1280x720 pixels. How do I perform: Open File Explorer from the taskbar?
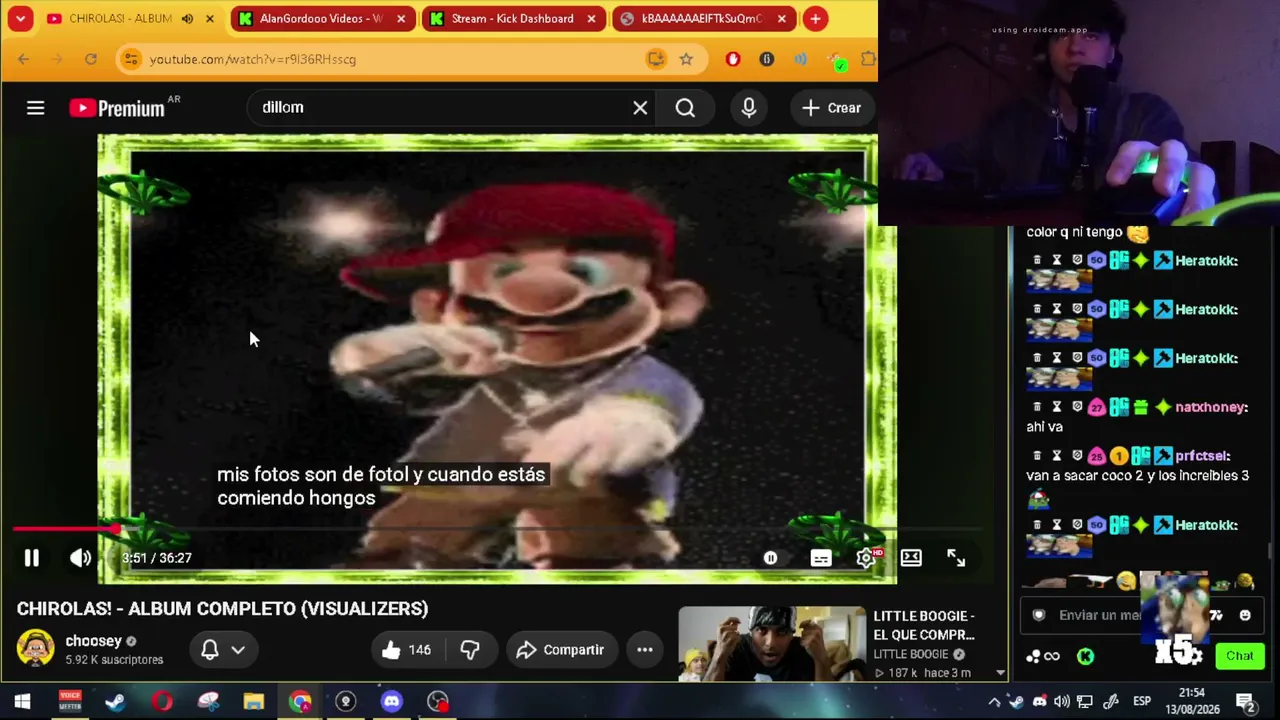point(254,701)
